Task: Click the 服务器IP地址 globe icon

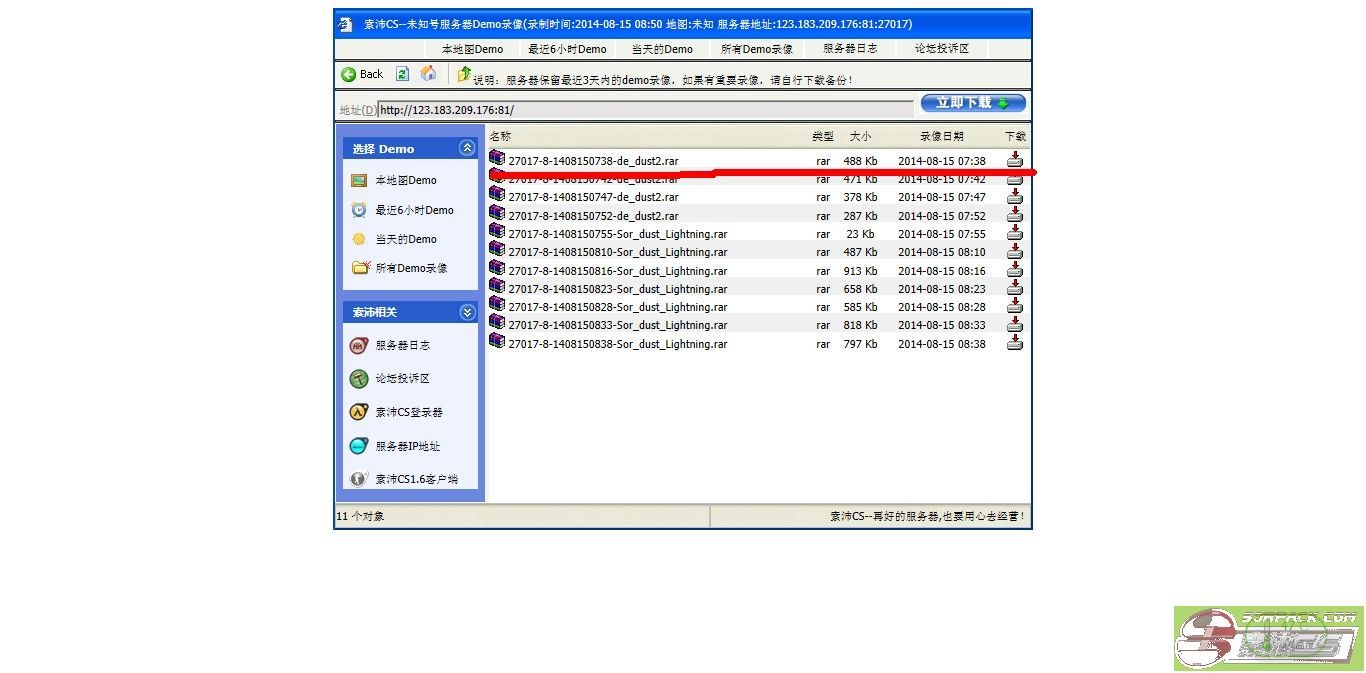Action: pos(359,446)
